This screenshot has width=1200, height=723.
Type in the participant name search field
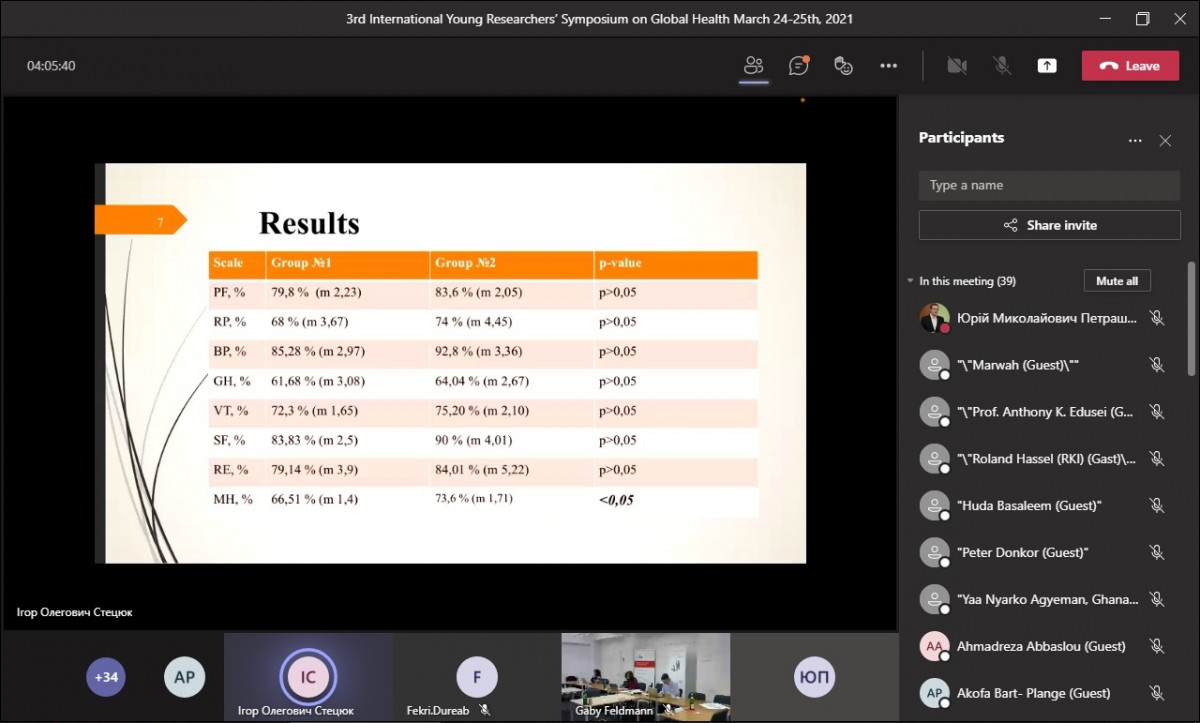pyautogui.click(x=1049, y=185)
